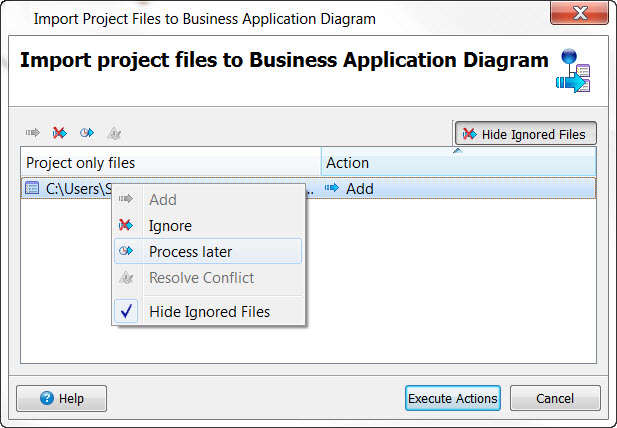Open Help for this dialog

[x=62, y=398]
